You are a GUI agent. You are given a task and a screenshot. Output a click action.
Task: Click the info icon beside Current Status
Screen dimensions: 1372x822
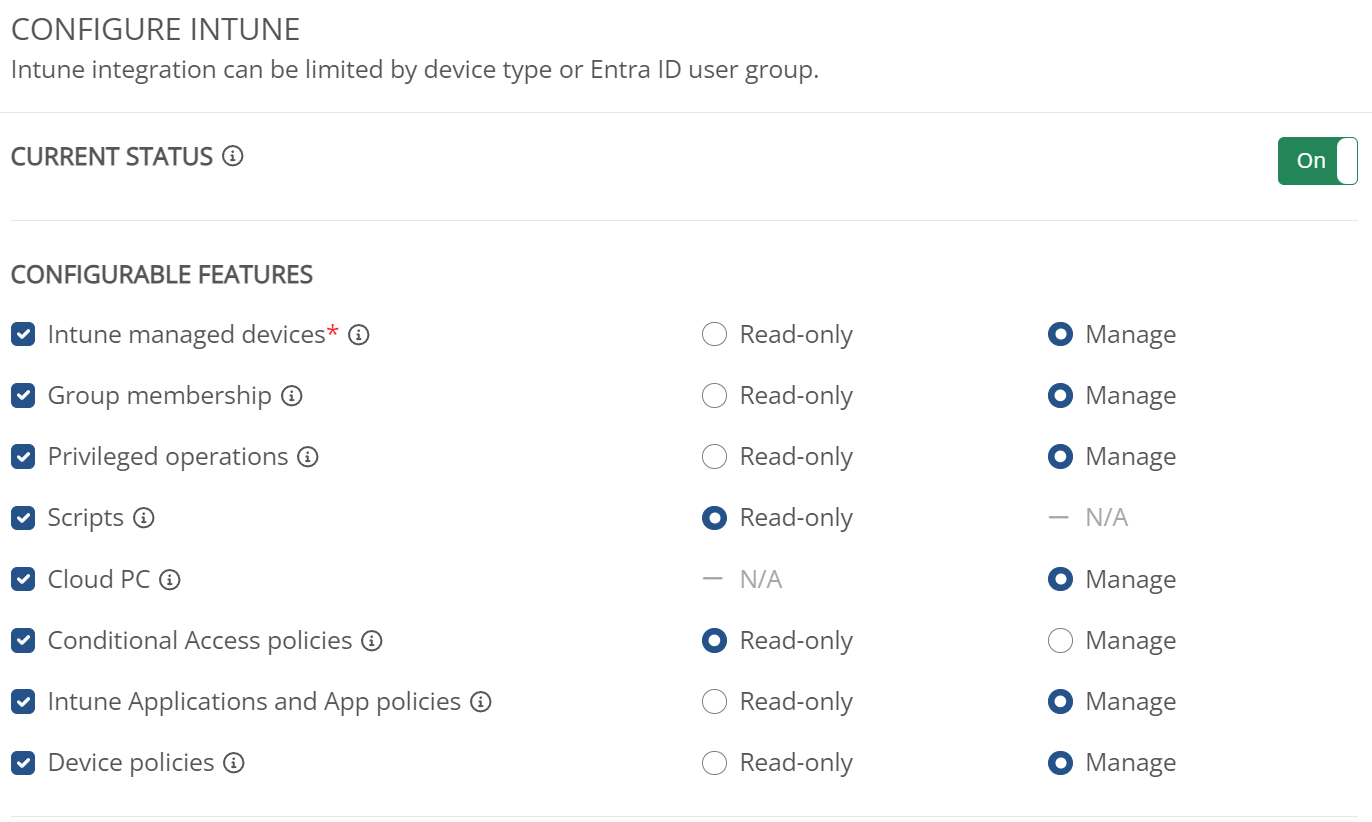click(233, 157)
